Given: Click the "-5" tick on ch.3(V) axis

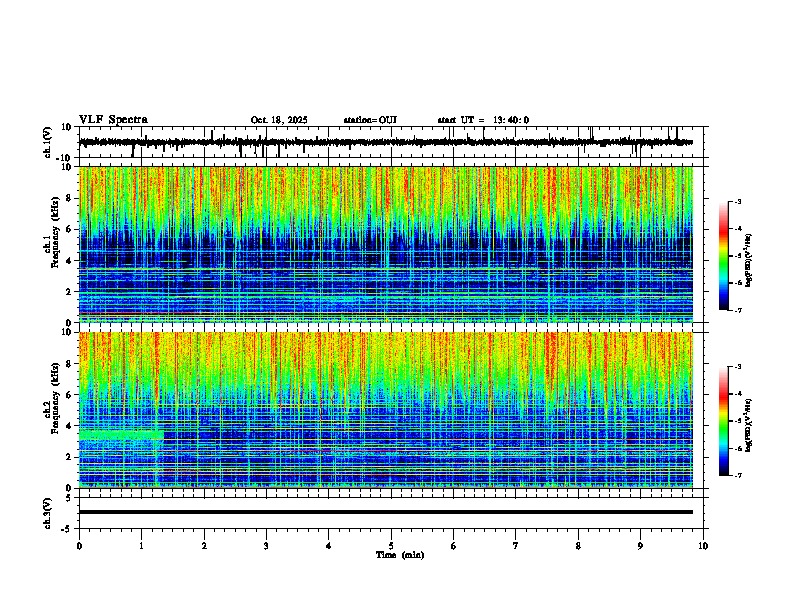Looking at the screenshot, I should pyautogui.click(x=67, y=529).
